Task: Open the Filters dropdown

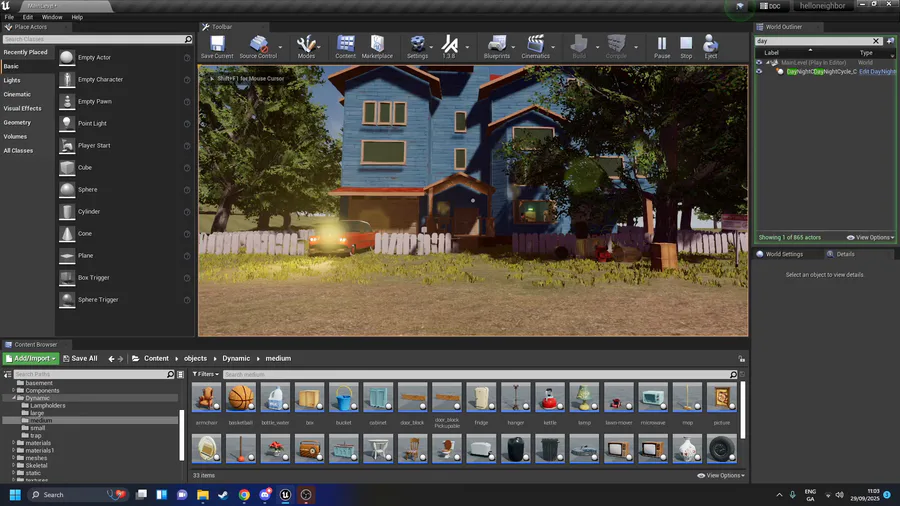Action: coord(205,374)
